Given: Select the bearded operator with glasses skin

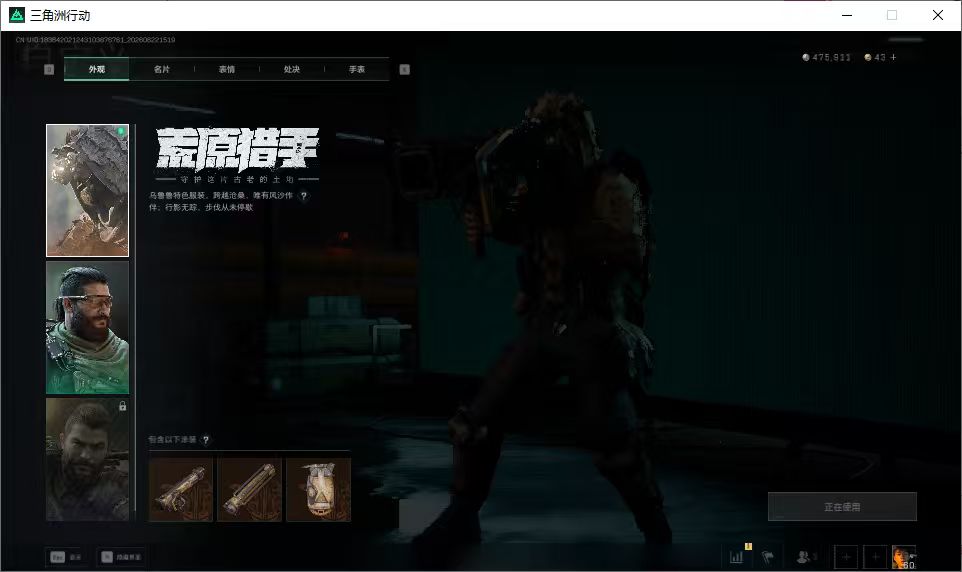Looking at the screenshot, I should pyautogui.click(x=88, y=327).
